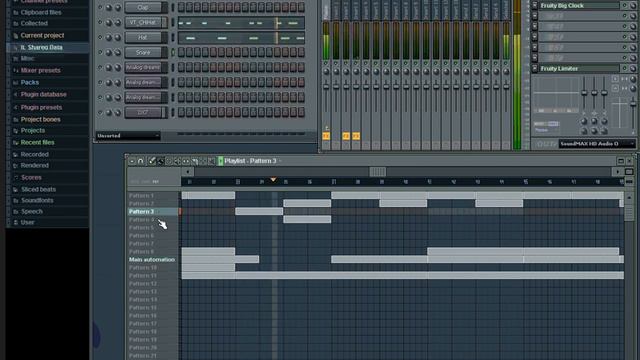Open SoundMAX HD Audio output dropdown
This screenshot has height=360, width=640.
(597, 144)
